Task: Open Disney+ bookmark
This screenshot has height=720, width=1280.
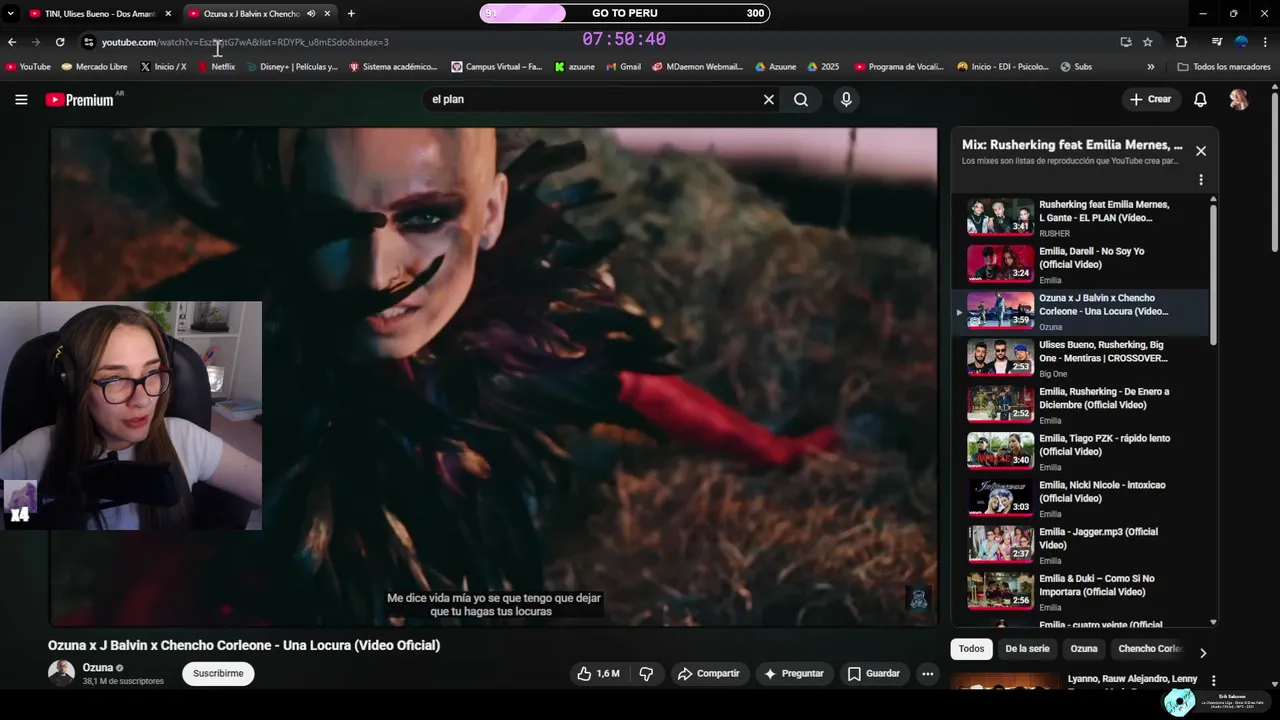Action: tap(292, 67)
